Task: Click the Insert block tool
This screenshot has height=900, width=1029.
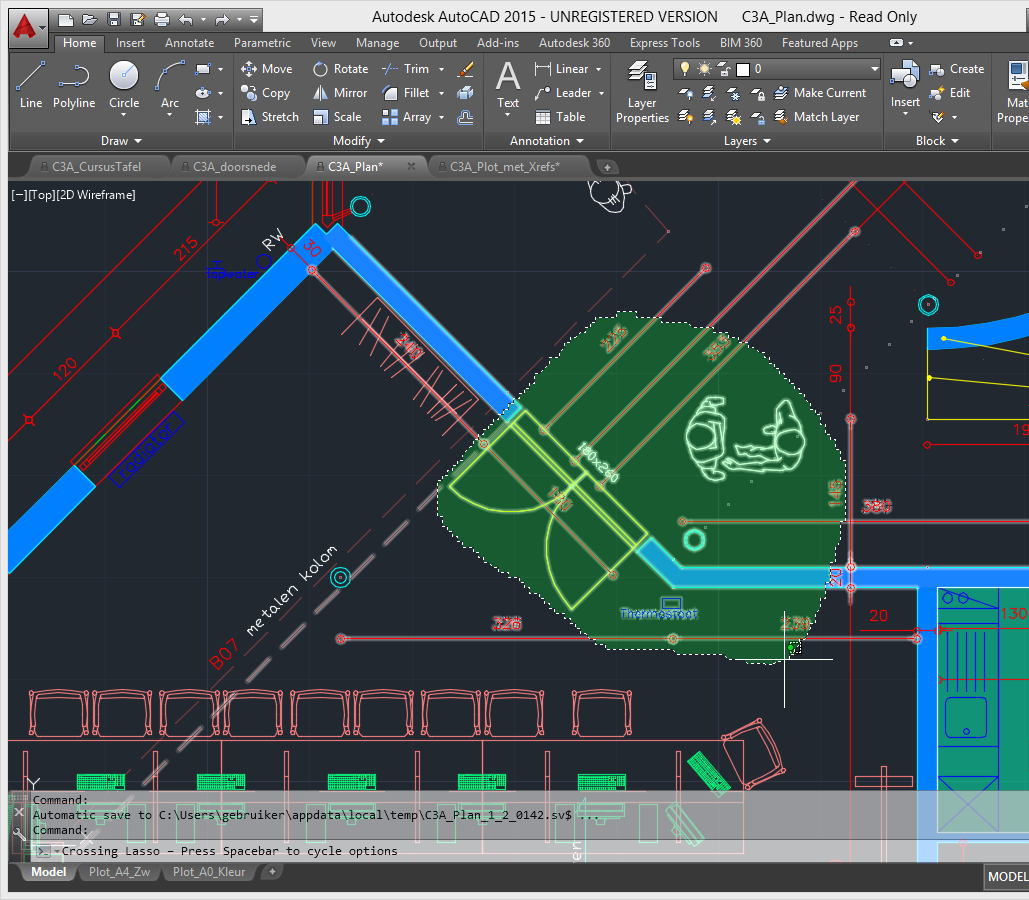Action: (905, 85)
